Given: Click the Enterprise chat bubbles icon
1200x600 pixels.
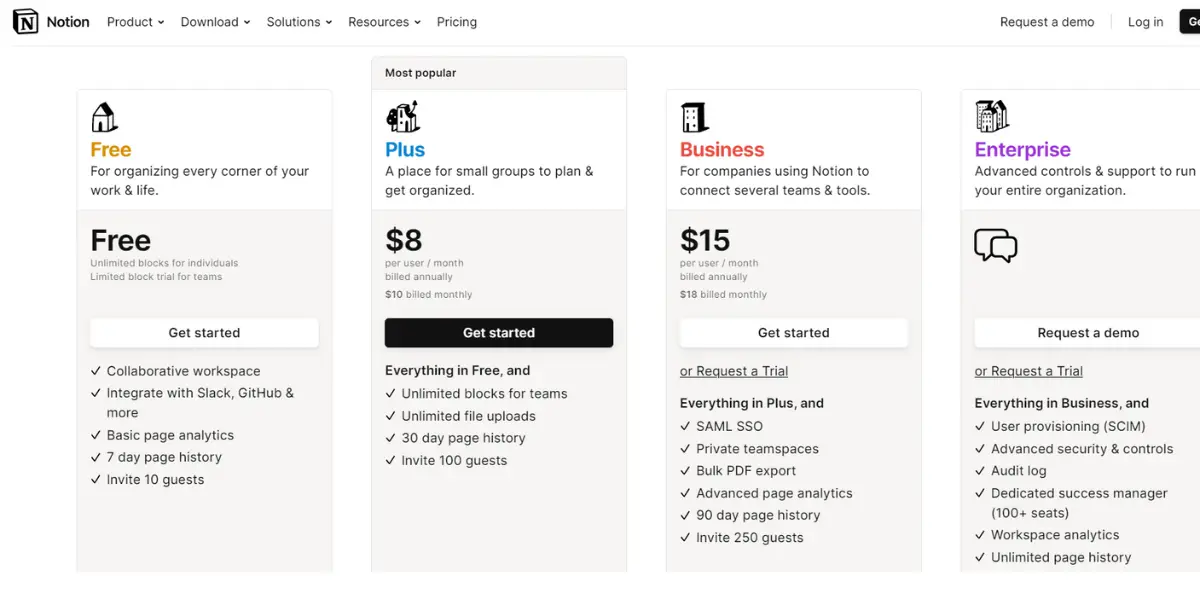Looking at the screenshot, I should 995,245.
